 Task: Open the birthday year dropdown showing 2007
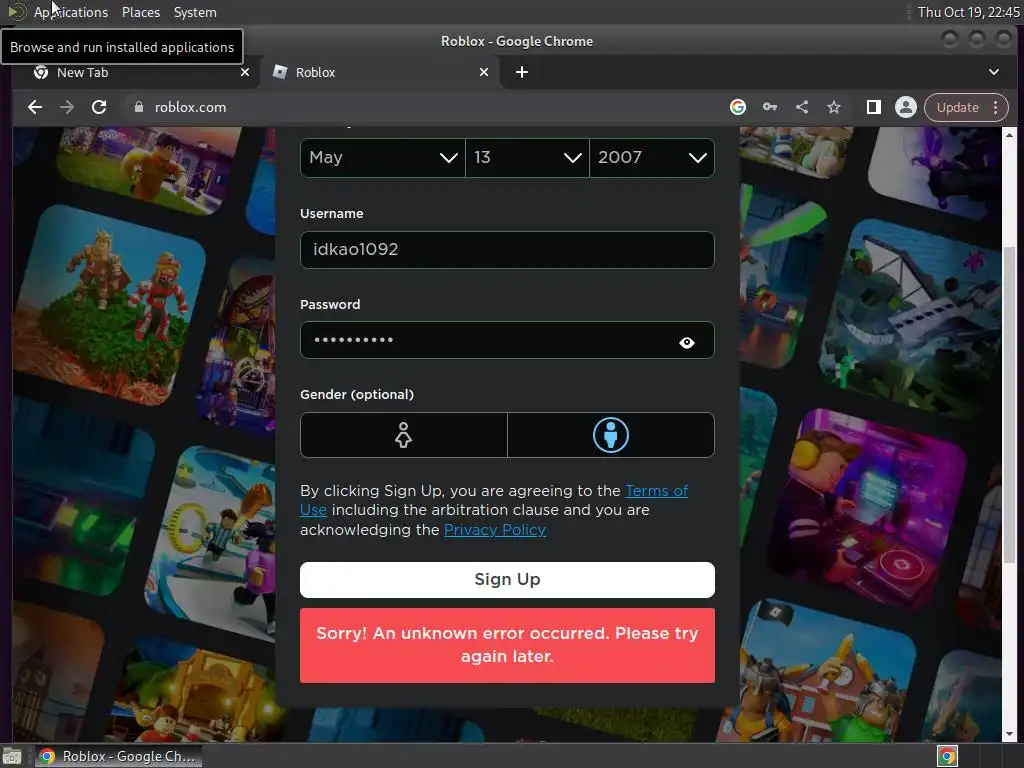652,157
